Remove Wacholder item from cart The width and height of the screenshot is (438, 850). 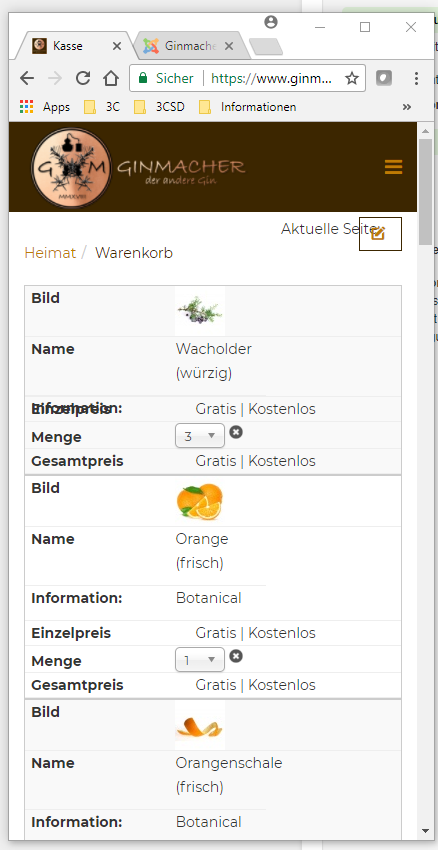(236, 432)
